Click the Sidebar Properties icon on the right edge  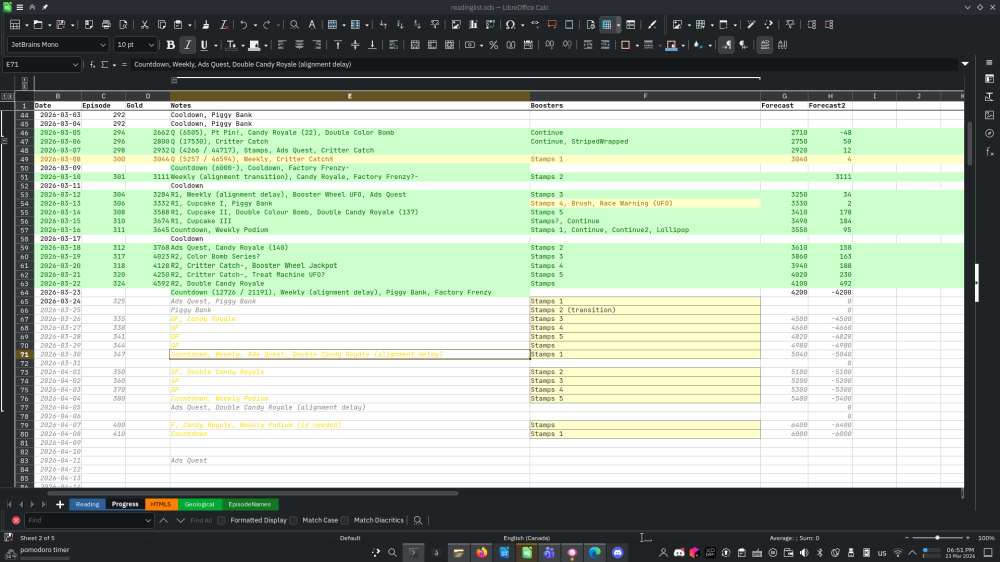989,79
